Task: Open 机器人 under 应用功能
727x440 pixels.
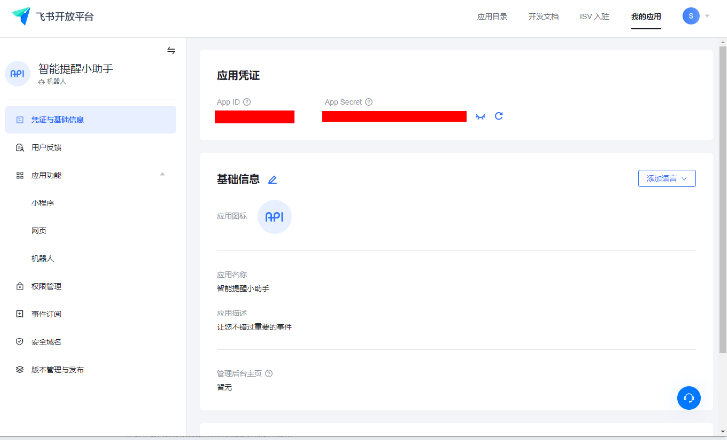Action: click(x=43, y=258)
